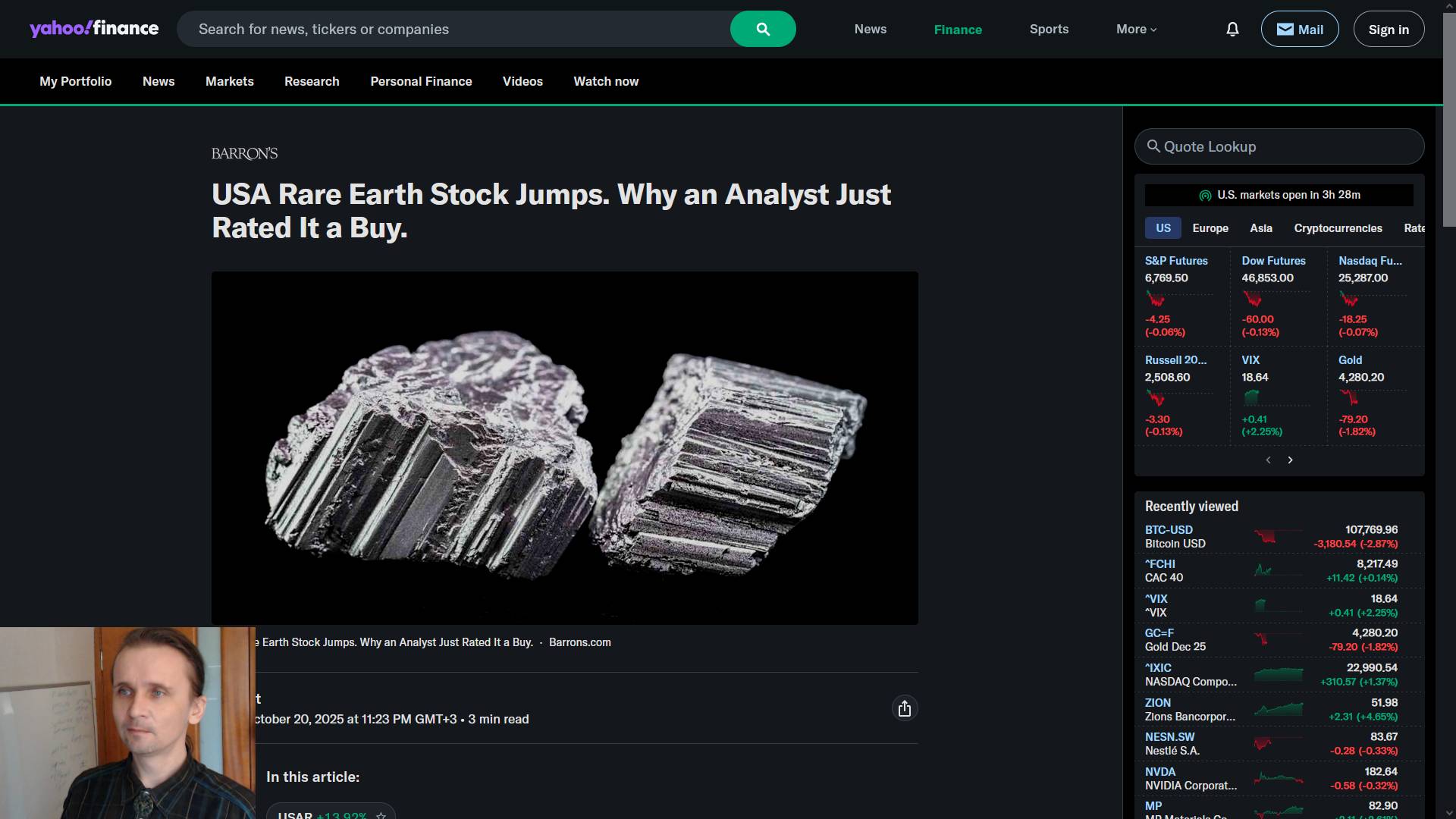Click the Yahoo Finance logo
The height and width of the screenshot is (819, 1456).
(x=94, y=29)
